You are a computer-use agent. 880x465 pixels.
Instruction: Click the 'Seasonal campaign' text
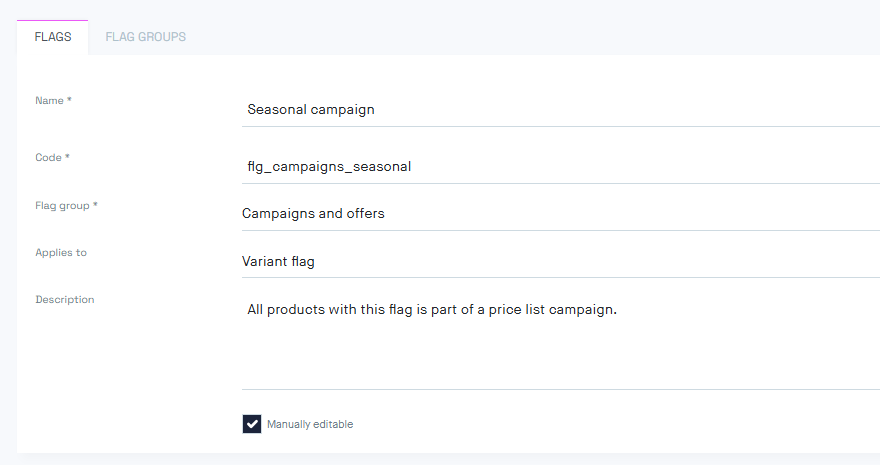pyautogui.click(x=311, y=109)
